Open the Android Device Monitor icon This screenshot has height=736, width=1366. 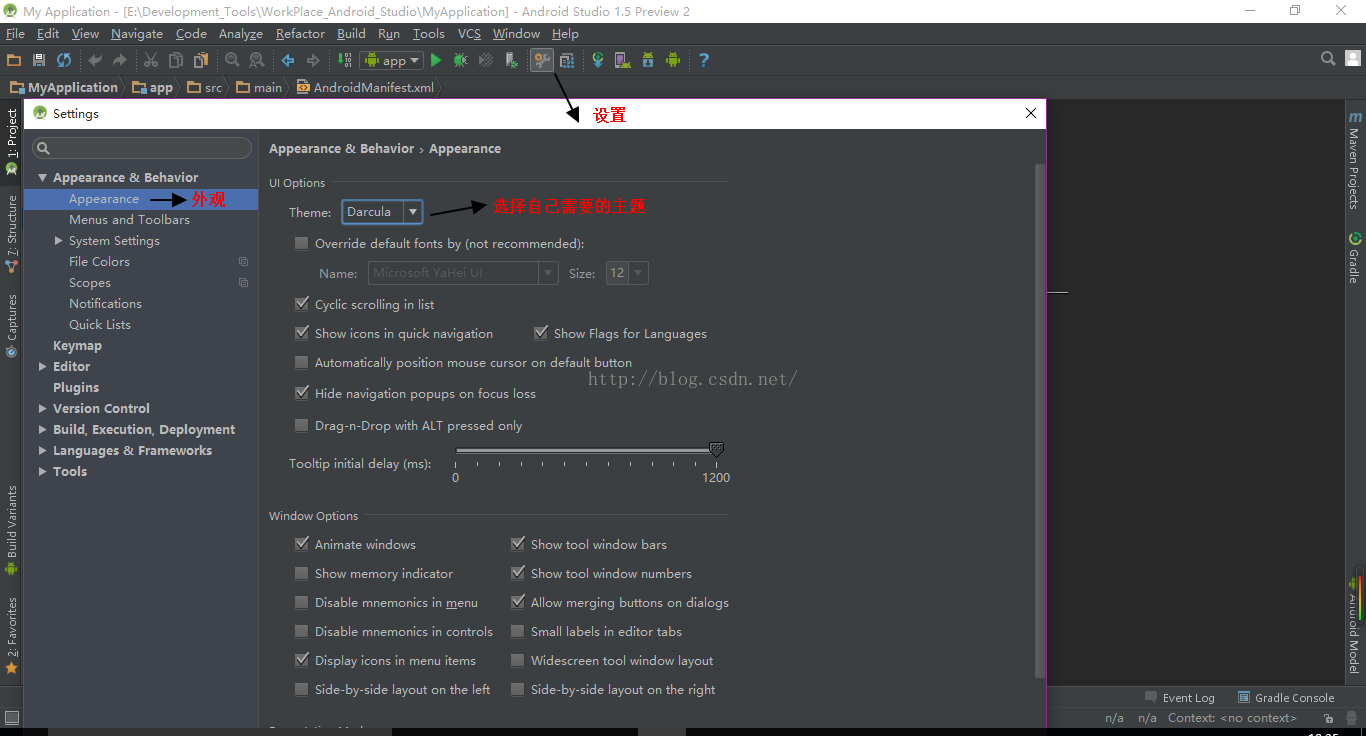tap(673, 60)
